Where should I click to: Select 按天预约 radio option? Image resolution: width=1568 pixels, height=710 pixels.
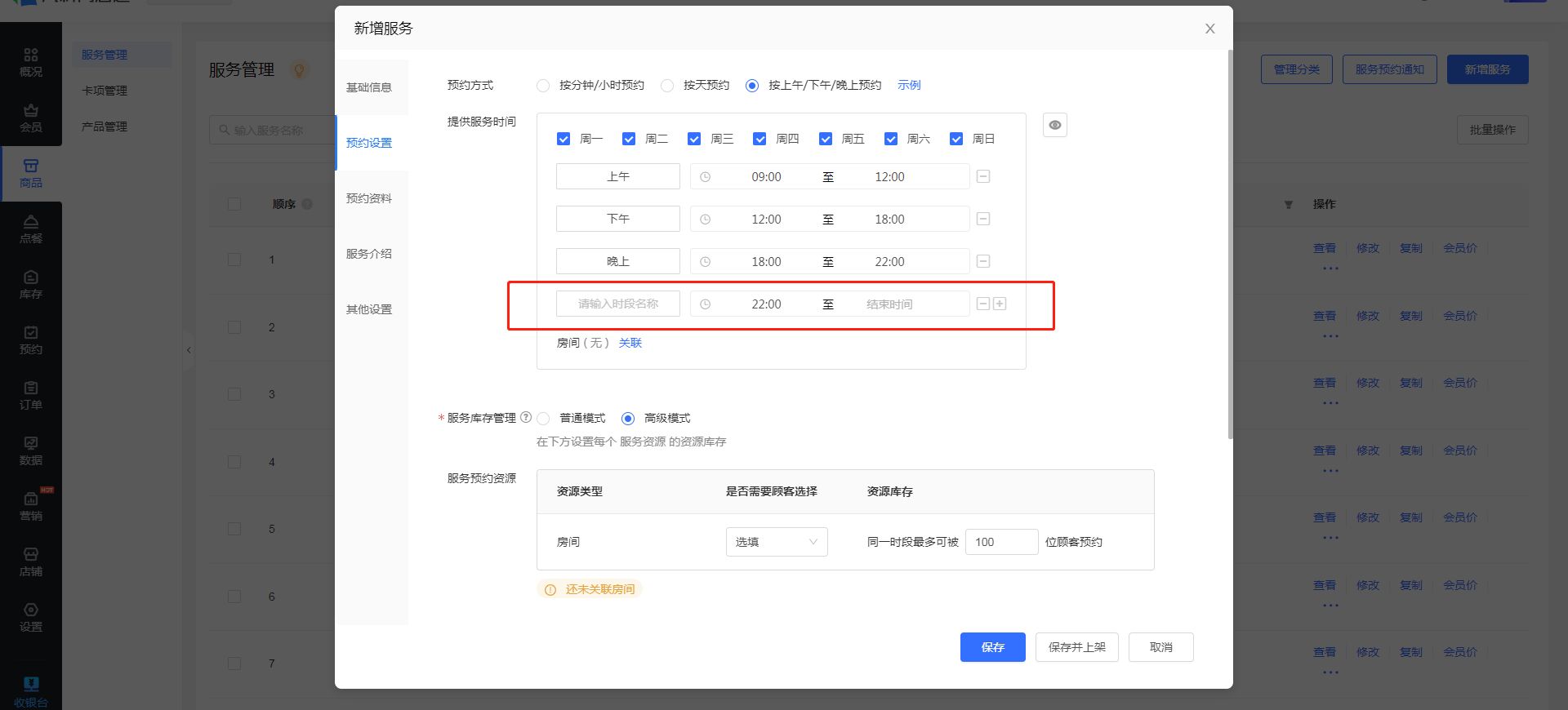(667, 85)
